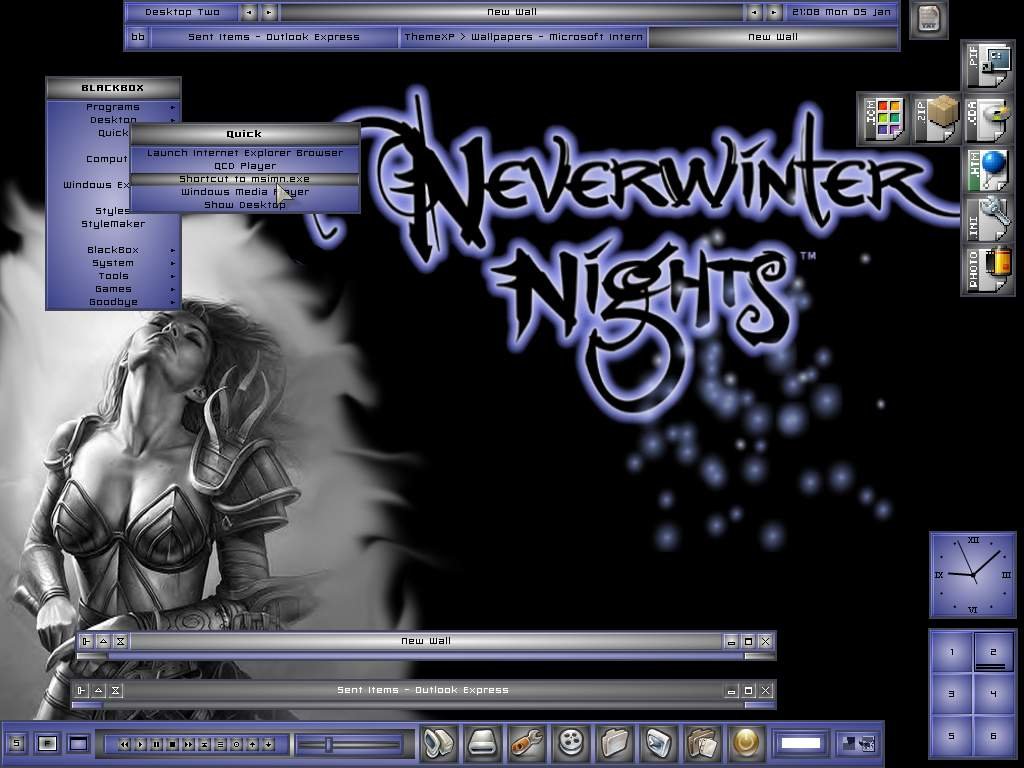Screen dimensions: 1024x768
Task: Click the rewind button on player controls
Action: tap(124, 744)
